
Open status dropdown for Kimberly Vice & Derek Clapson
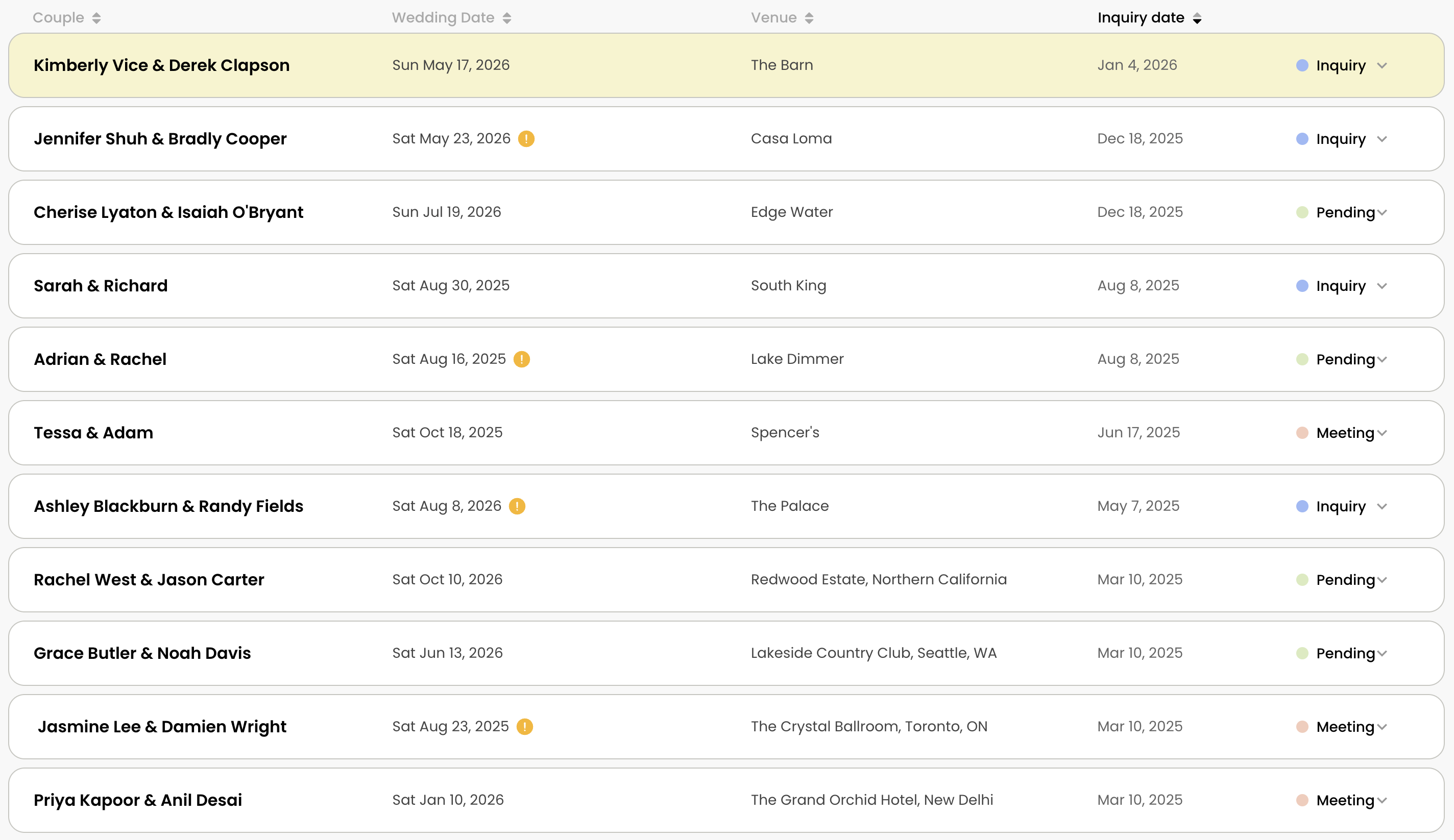[1382, 66]
